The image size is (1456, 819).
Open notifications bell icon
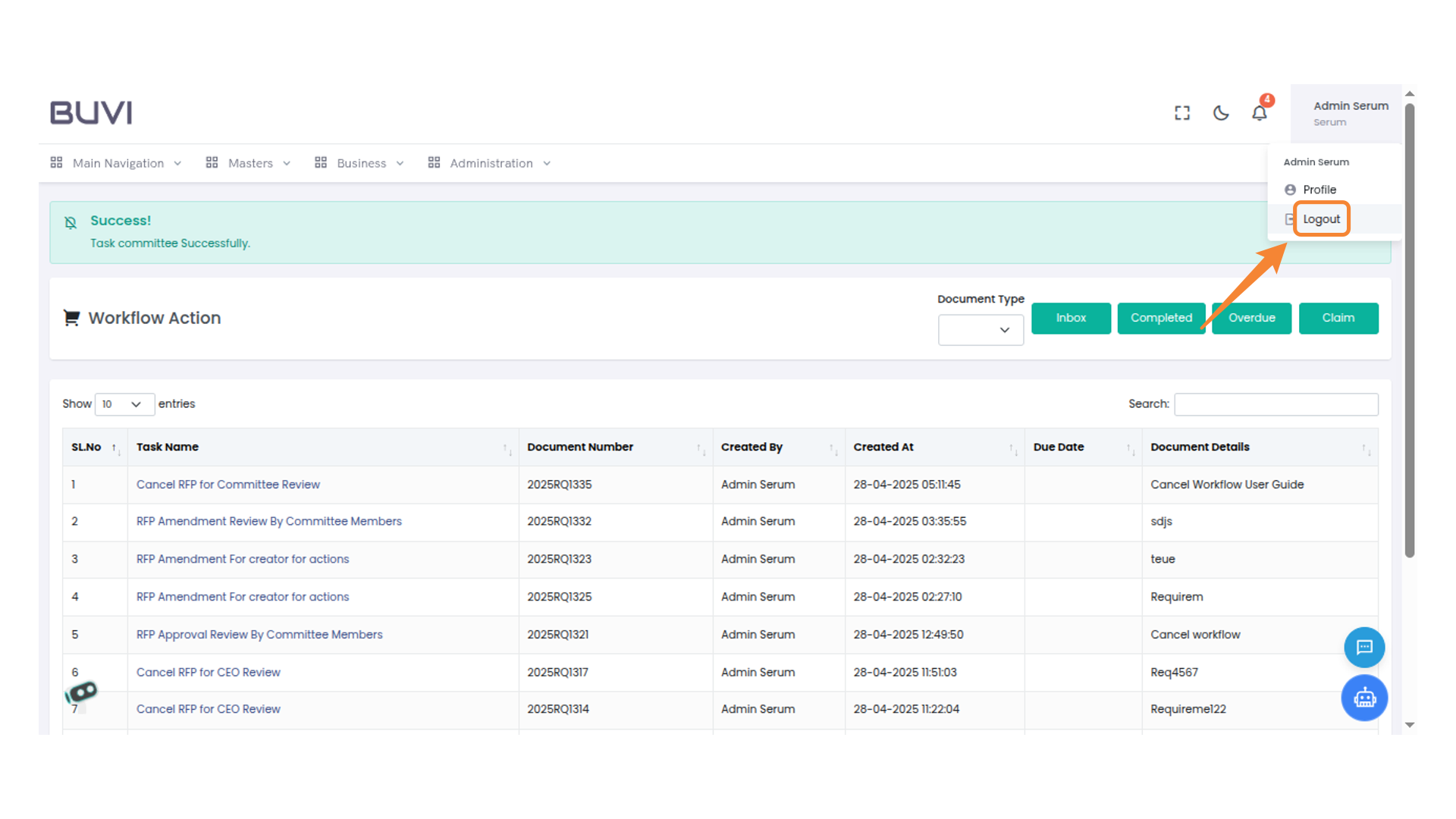click(x=1259, y=113)
